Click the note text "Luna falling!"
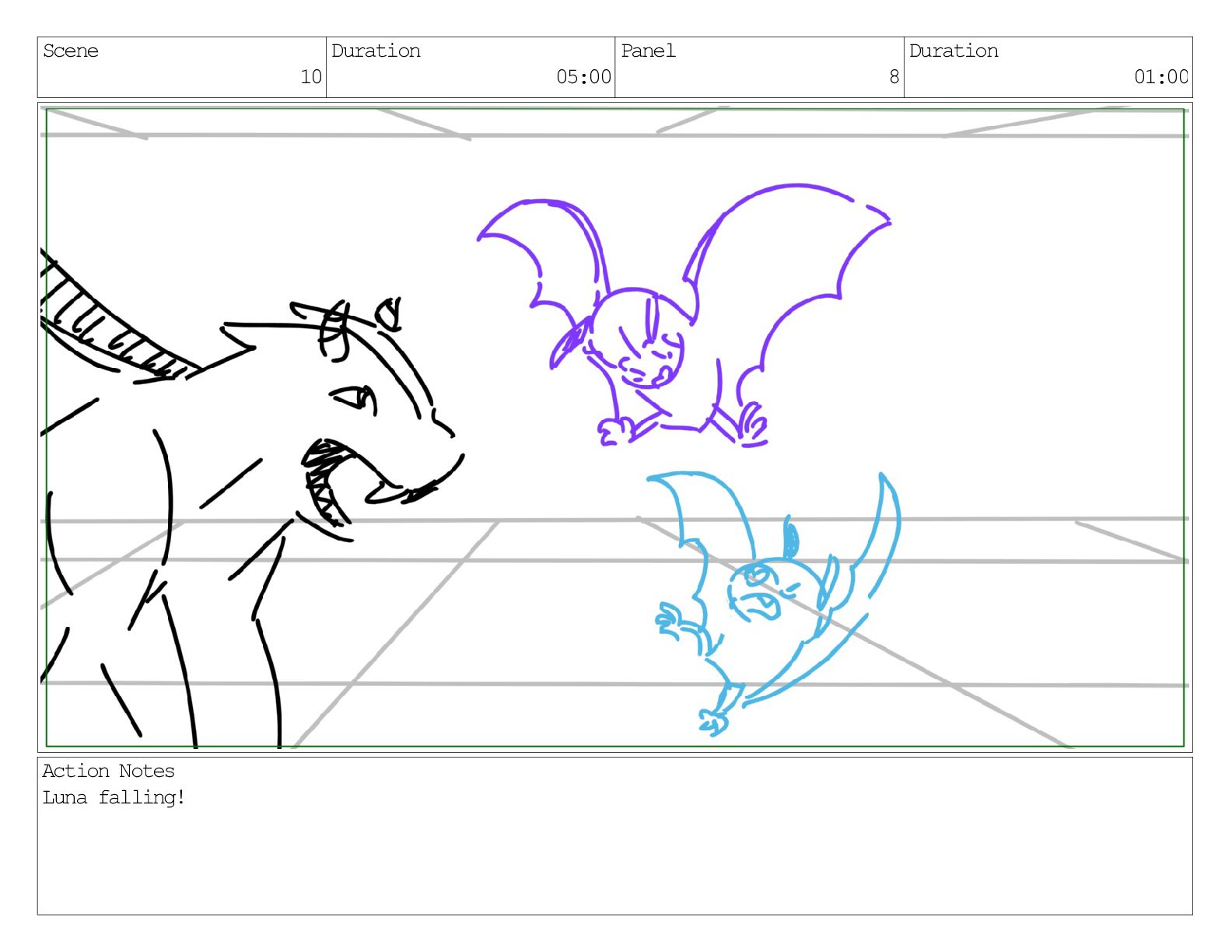Viewport: 1232px width, 952px height. [x=114, y=797]
